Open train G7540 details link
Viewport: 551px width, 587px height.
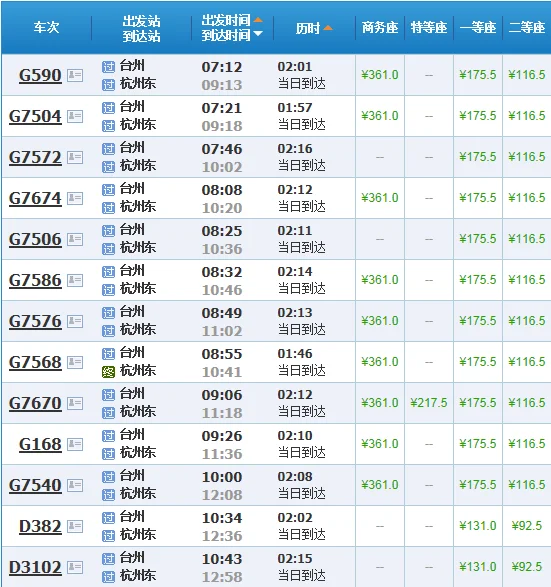35,485
